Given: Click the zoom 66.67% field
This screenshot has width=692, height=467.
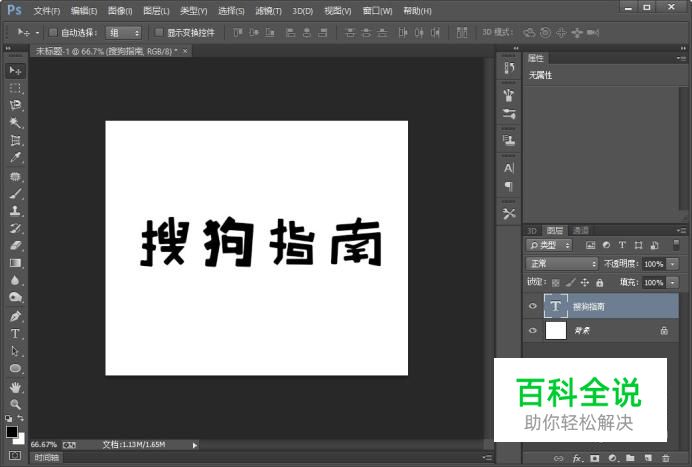Looking at the screenshot, I should tap(44, 444).
